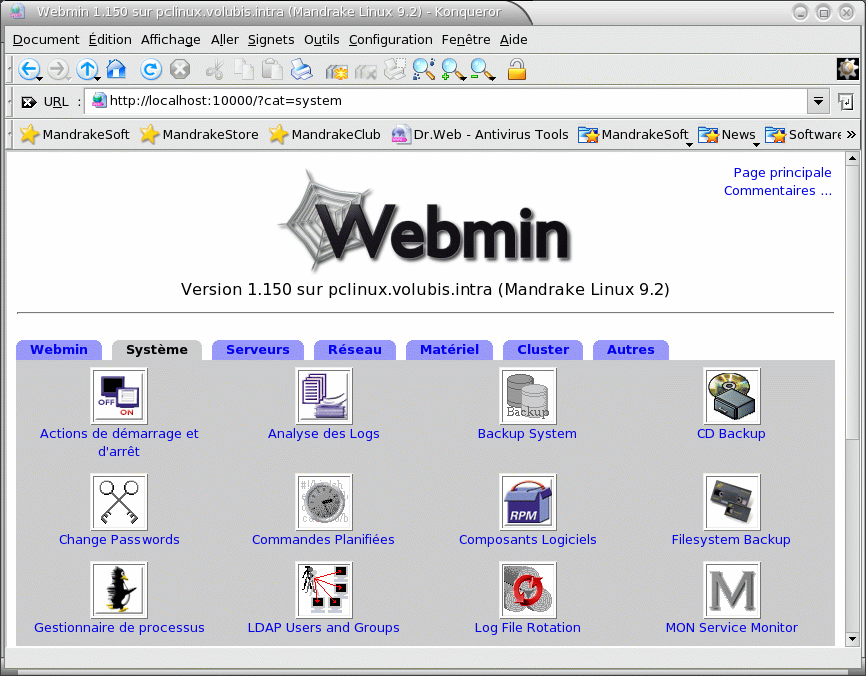Expand the URL history dropdown

(x=819, y=101)
